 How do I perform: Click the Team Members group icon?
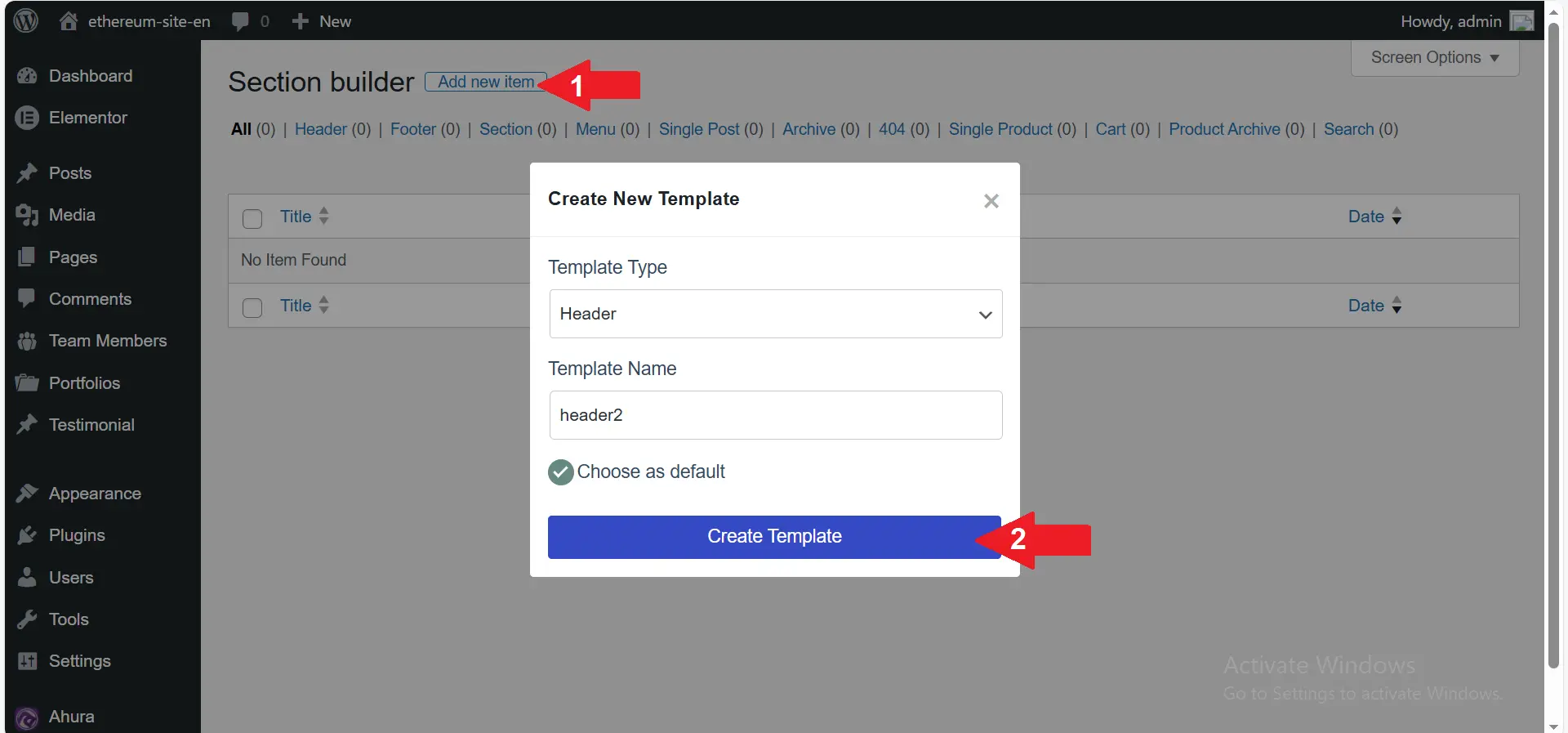coord(27,341)
